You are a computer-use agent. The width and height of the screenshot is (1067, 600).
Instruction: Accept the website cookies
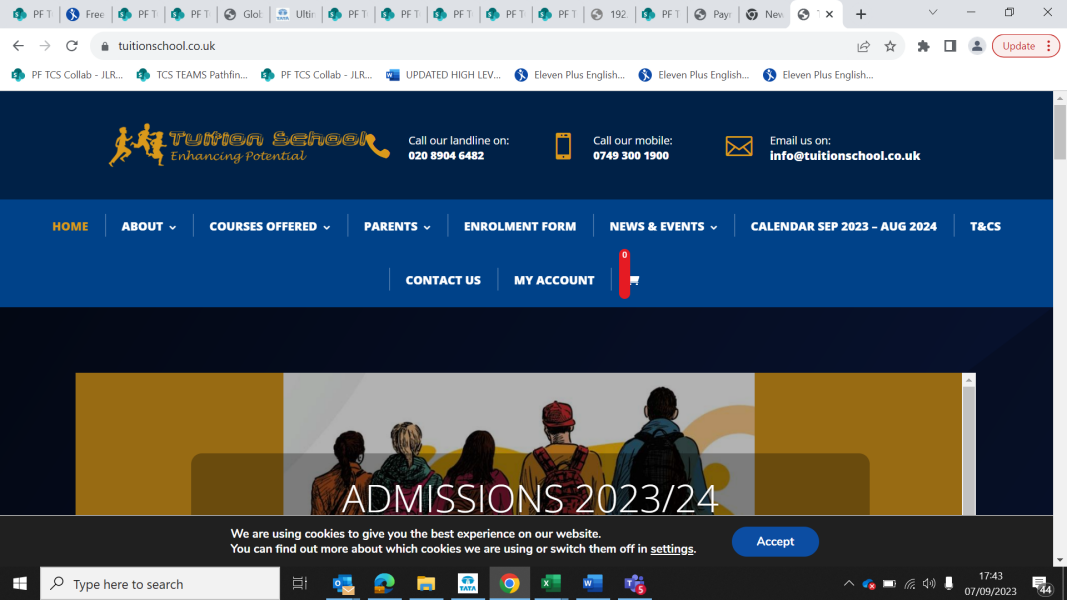click(x=775, y=541)
